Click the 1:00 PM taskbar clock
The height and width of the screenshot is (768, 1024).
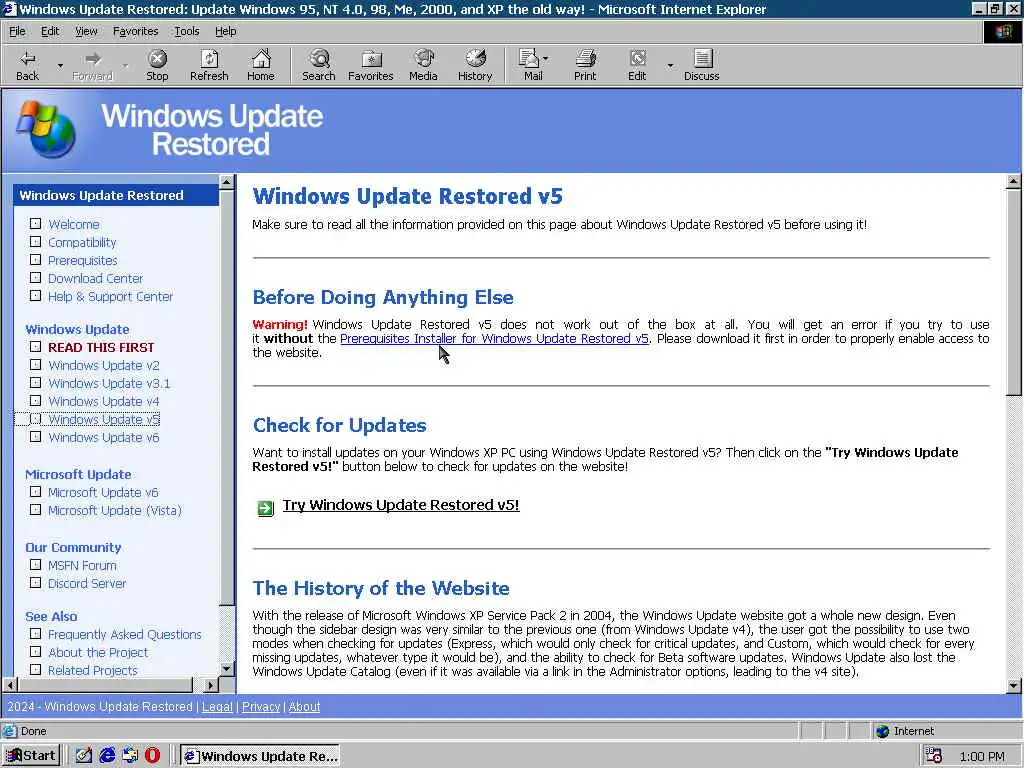pyautogui.click(x=982, y=756)
